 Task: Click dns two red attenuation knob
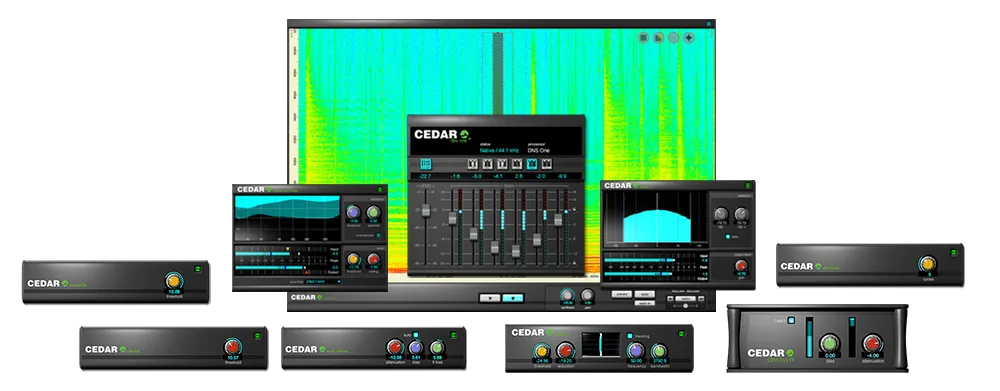pos(872,343)
